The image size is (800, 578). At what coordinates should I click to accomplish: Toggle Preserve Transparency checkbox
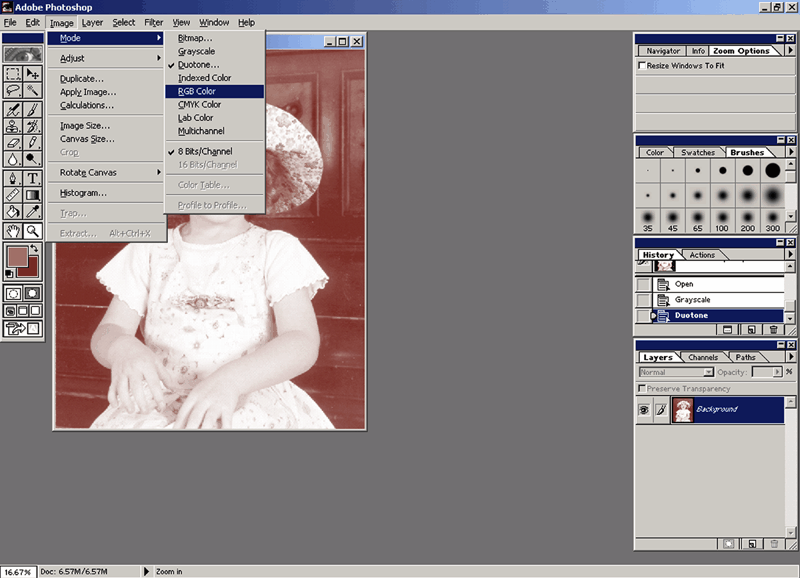pyautogui.click(x=642, y=388)
